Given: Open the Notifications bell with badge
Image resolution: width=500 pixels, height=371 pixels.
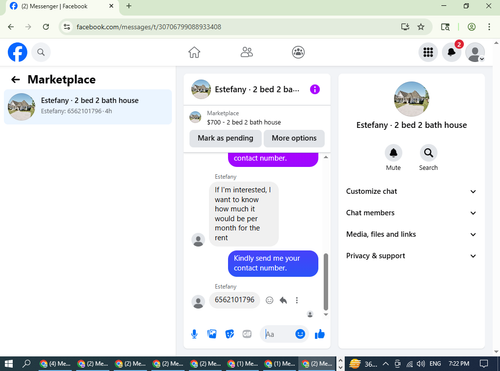Looking at the screenshot, I should click(452, 52).
